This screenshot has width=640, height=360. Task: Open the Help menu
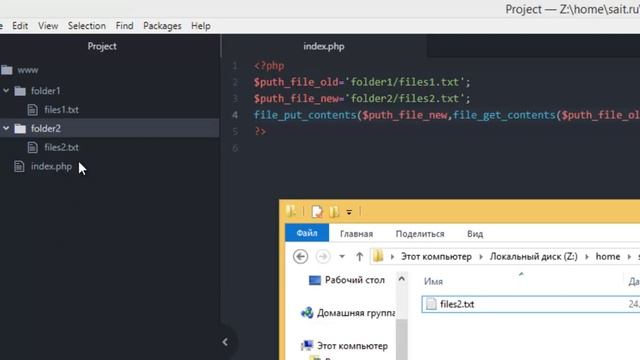tap(201, 26)
